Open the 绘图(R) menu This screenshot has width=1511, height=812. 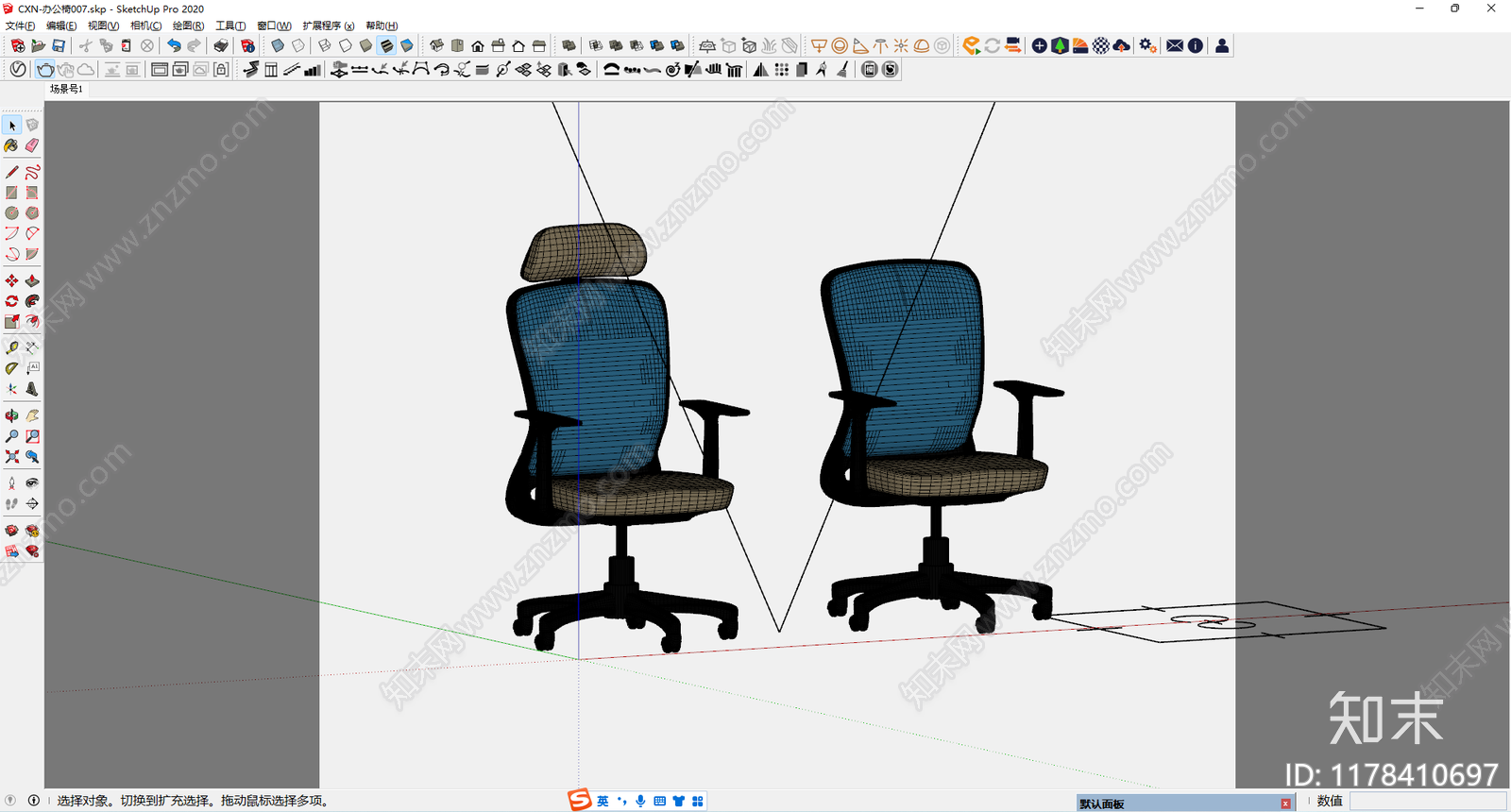click(x=188, y=25)
